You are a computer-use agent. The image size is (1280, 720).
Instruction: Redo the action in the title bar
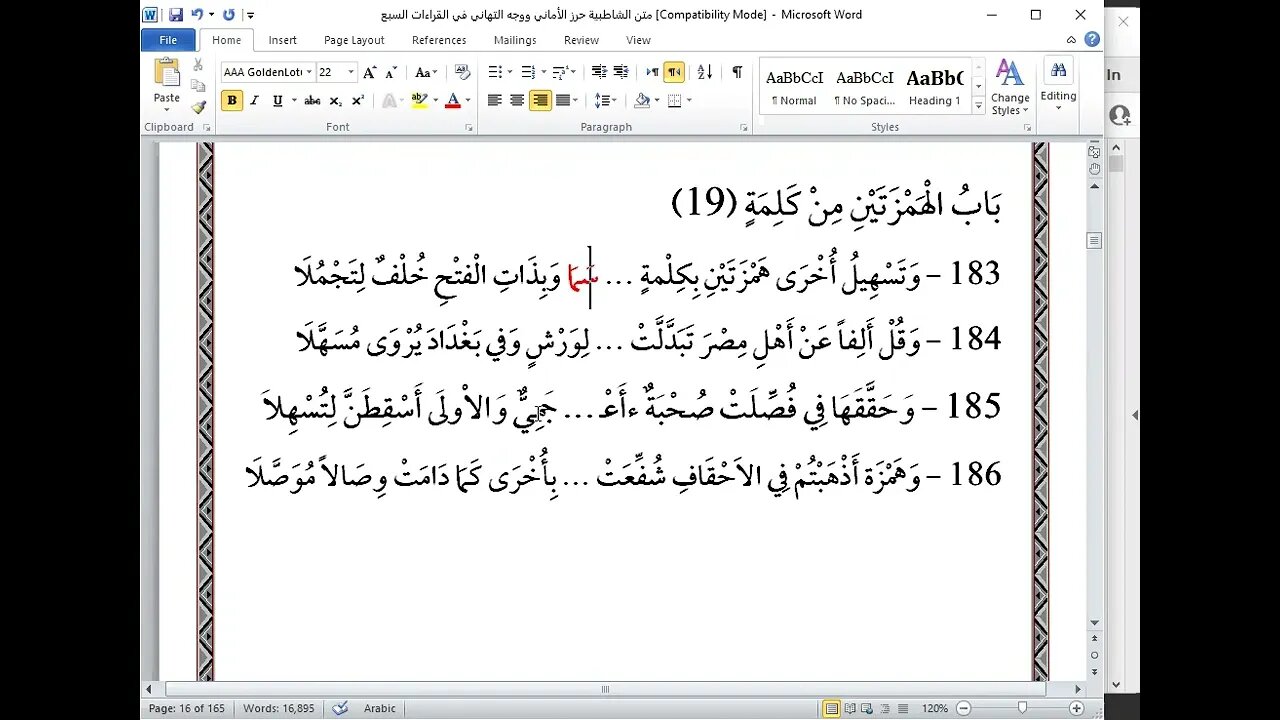(x=229, y=15)
